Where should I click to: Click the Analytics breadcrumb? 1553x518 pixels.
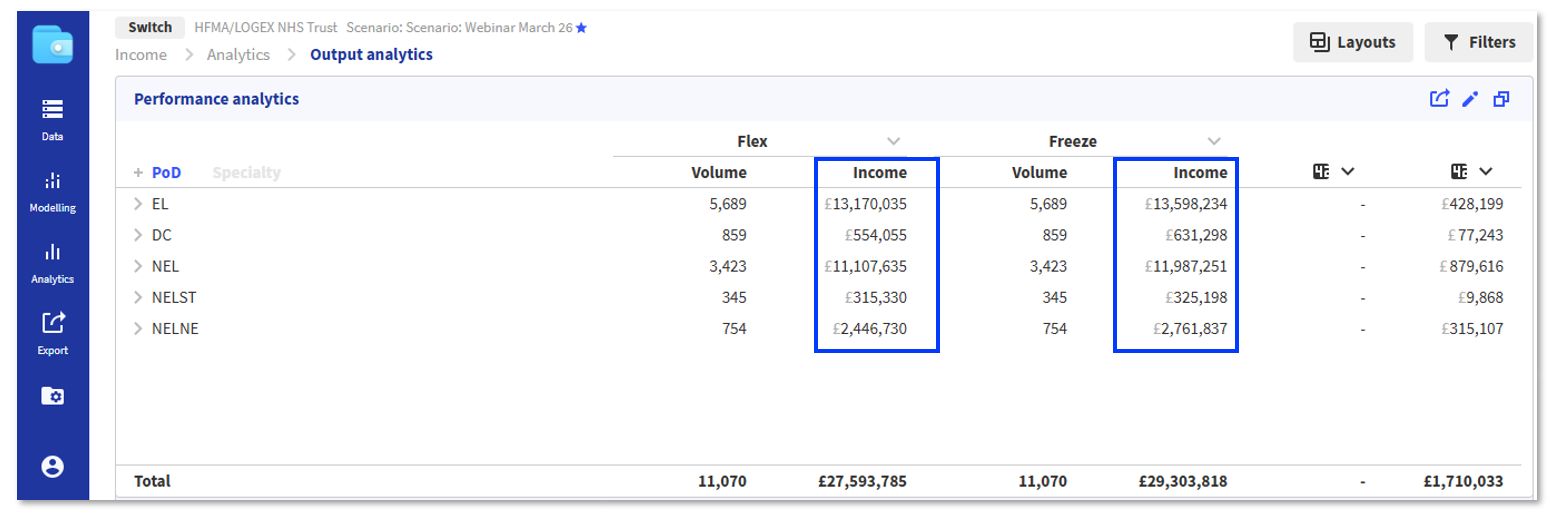238,55
